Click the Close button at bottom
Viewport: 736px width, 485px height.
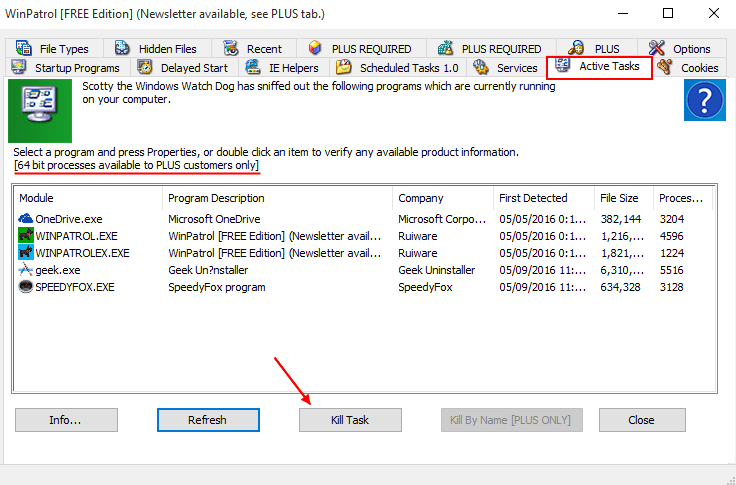(x=642, y=420)
